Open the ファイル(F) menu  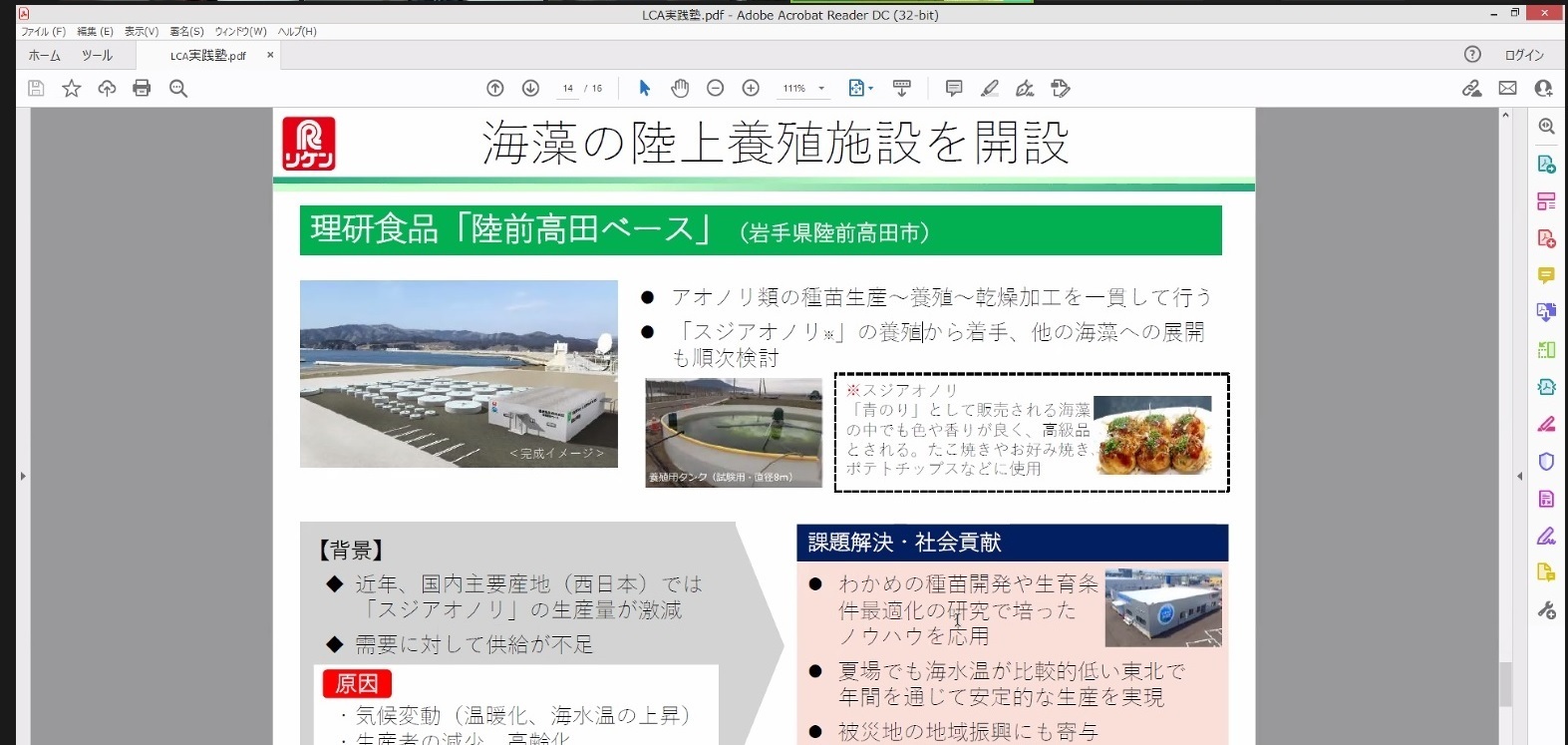[43, 32]
